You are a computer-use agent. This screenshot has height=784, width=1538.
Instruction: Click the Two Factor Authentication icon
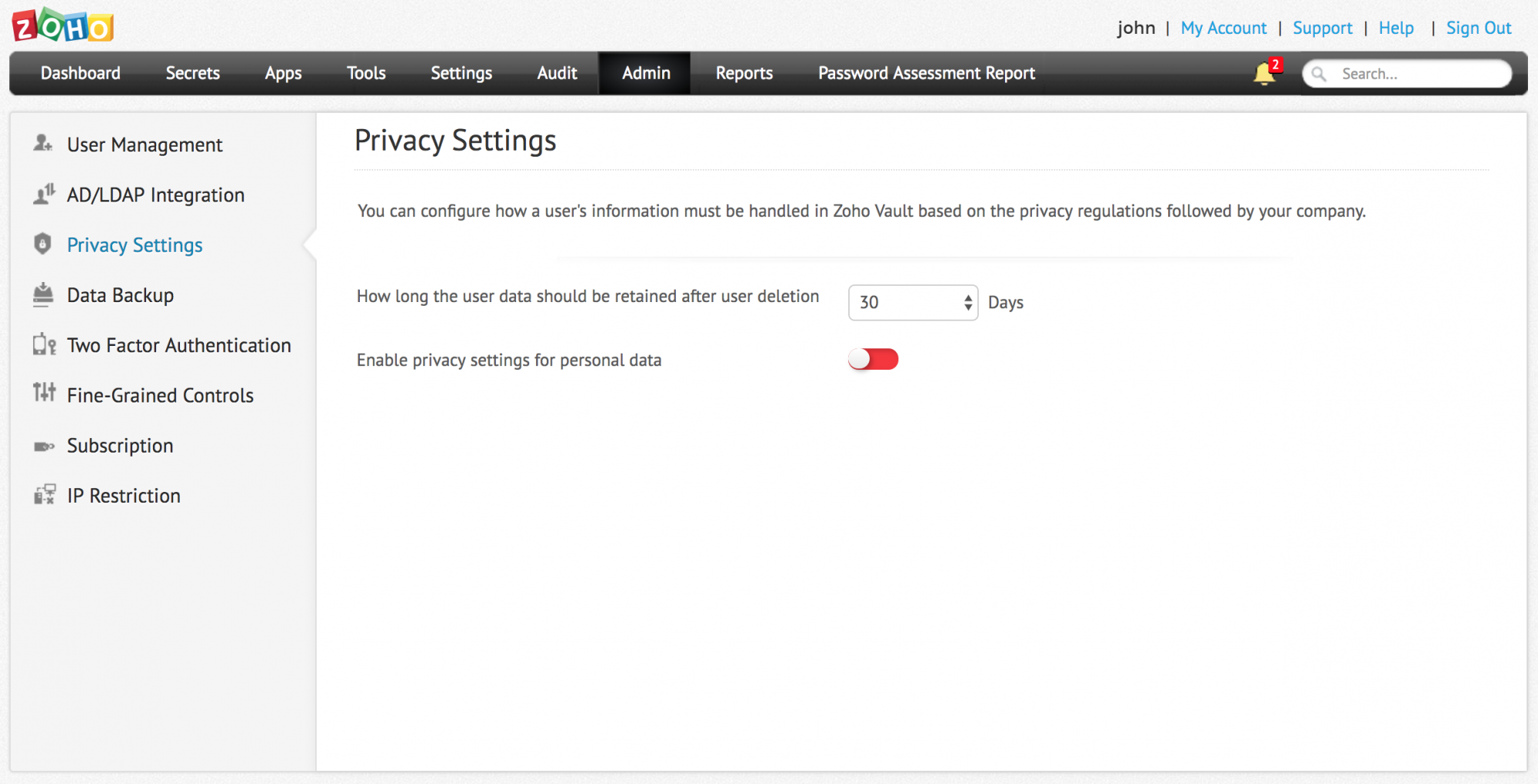[44, 345]
